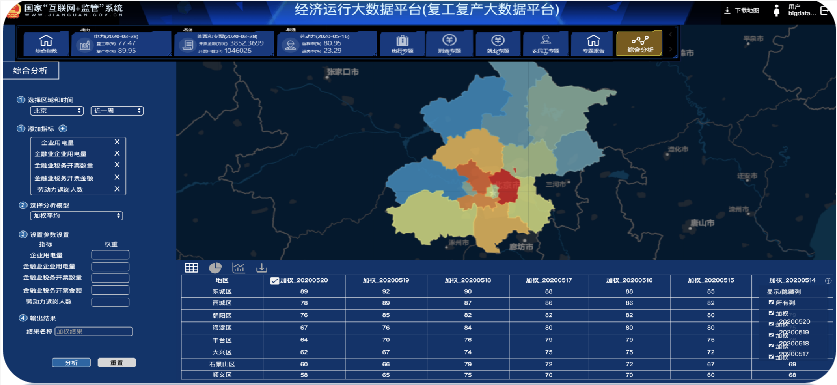Show the pie chart view

pos(215,268)
